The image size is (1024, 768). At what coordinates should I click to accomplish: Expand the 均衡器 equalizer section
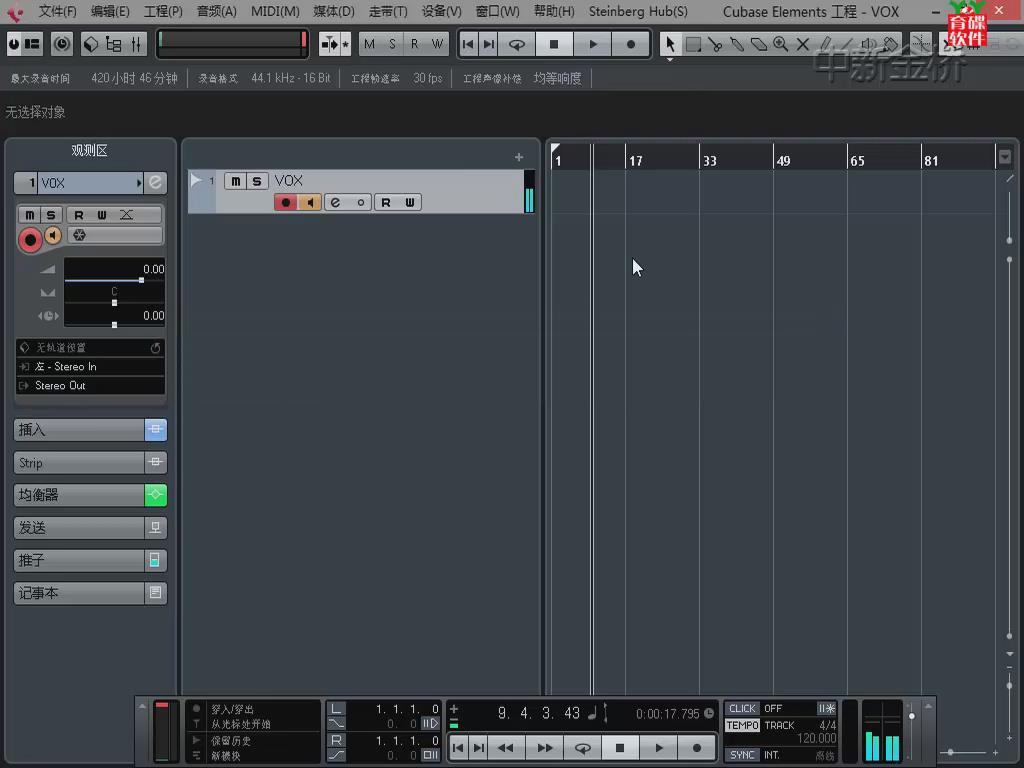point(79,495)
